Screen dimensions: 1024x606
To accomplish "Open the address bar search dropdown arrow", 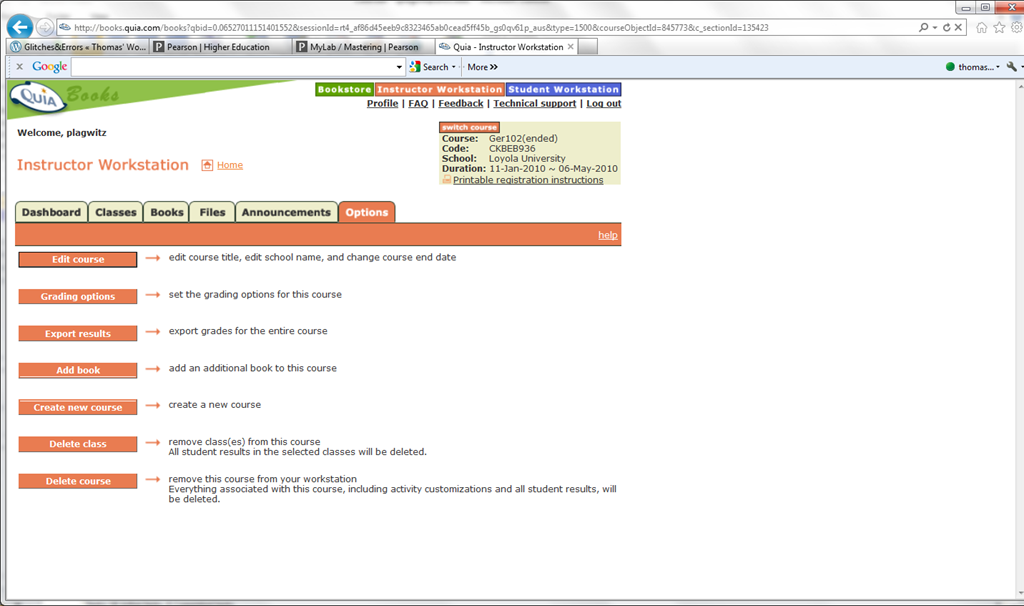I will coord(933,27).
